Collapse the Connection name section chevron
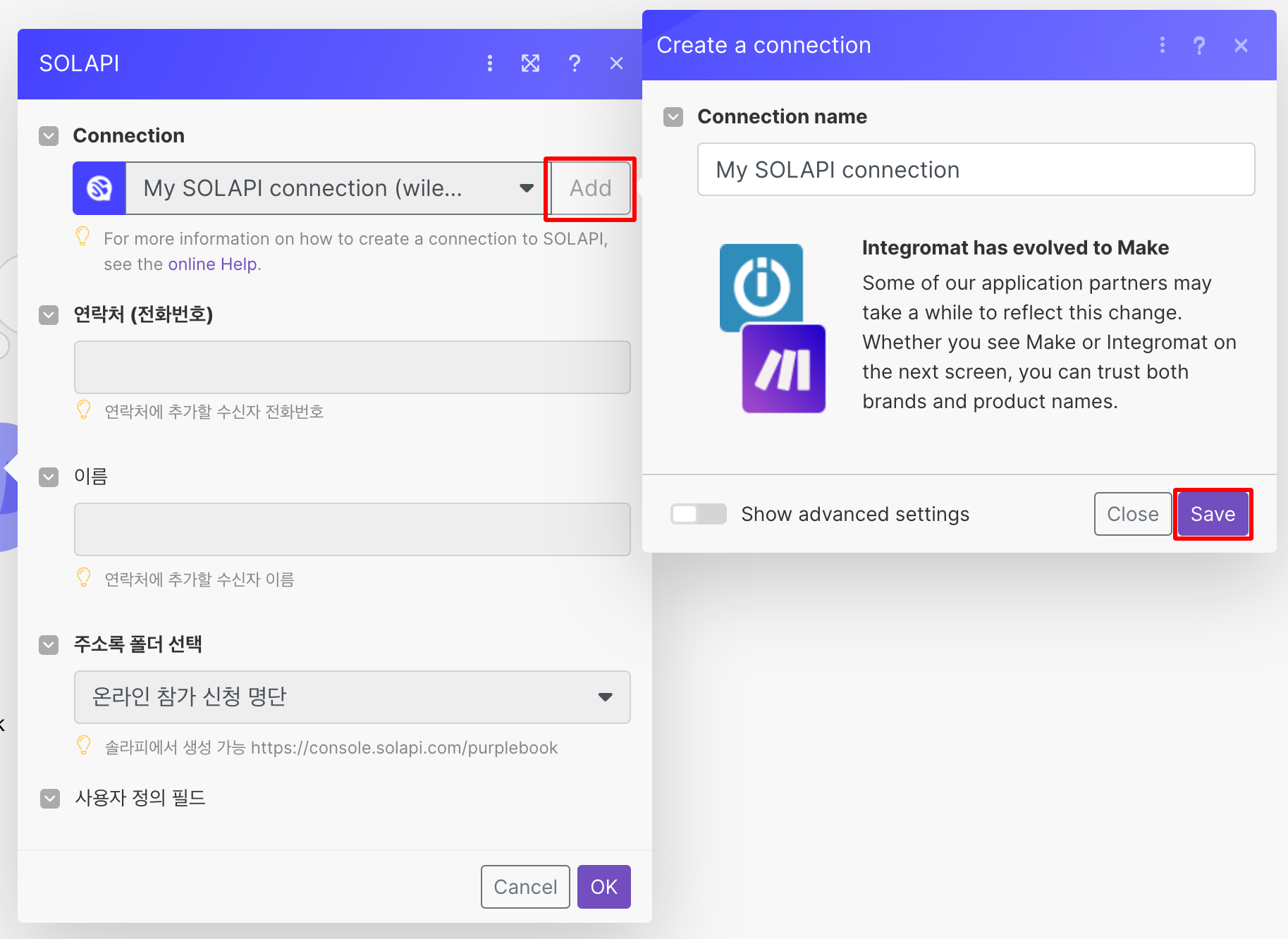Screen dimensions: 1288x939 tap(673, 117)
